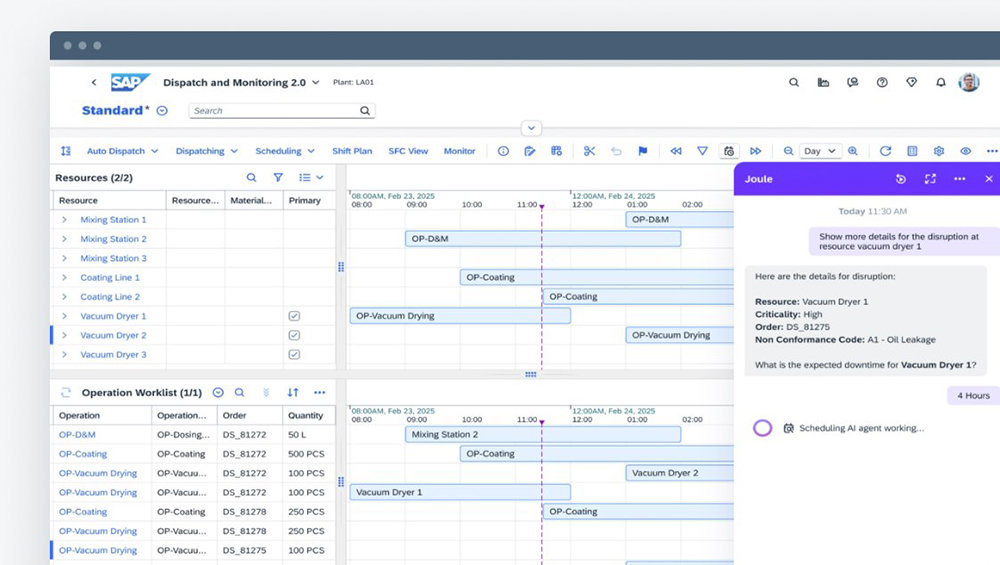
Task: Open the Shift Plan view
Action: pyautogui.click(x=352, y=151)
